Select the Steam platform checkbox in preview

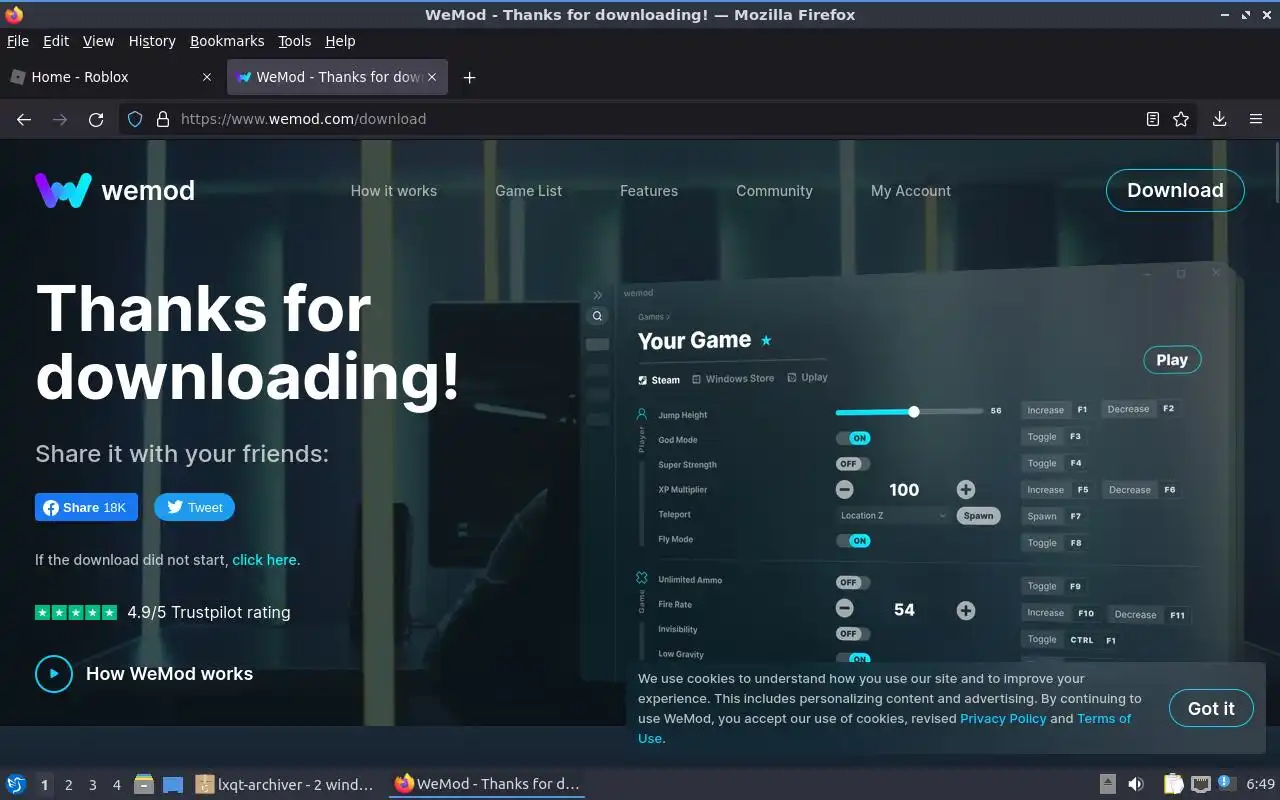coord(659,380)
